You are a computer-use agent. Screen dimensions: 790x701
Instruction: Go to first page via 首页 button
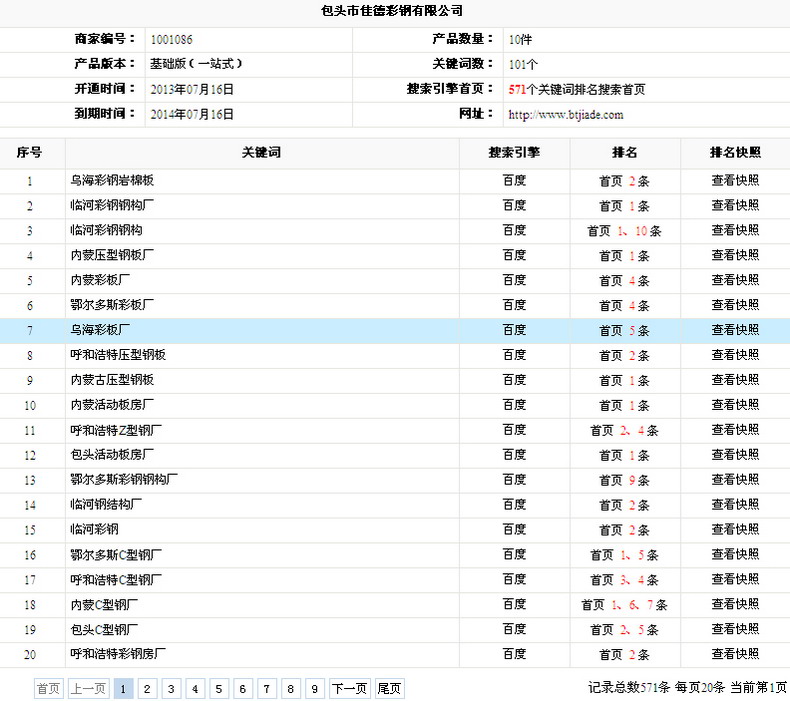49,688
